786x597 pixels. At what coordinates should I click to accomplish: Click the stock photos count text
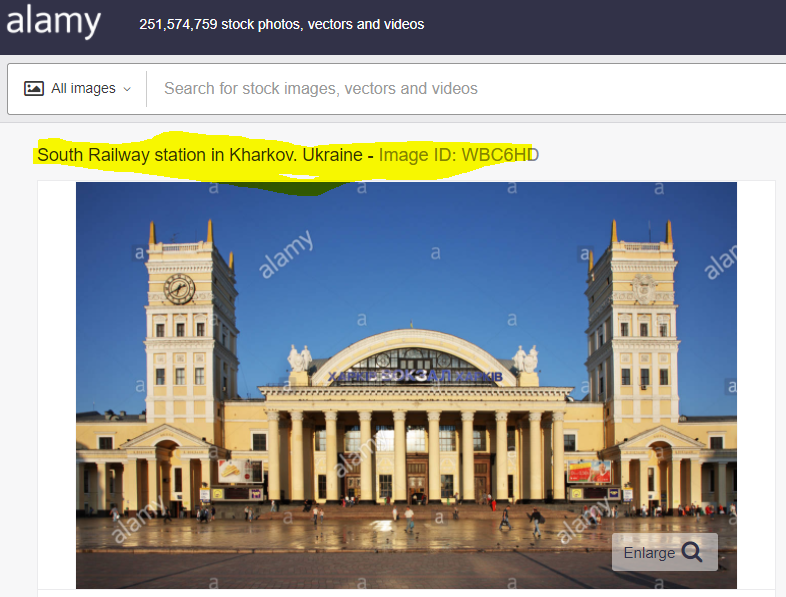click(281, 24)
